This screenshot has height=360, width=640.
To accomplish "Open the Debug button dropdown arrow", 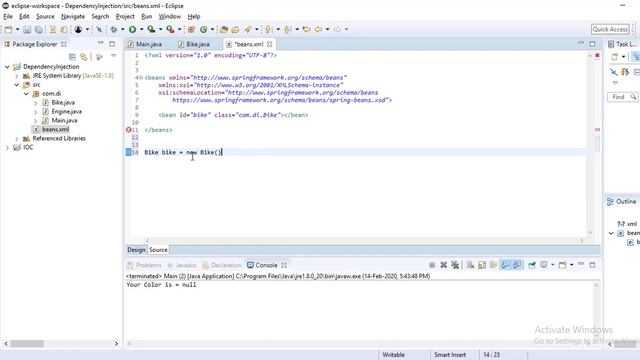I will (x=122, y=29).
